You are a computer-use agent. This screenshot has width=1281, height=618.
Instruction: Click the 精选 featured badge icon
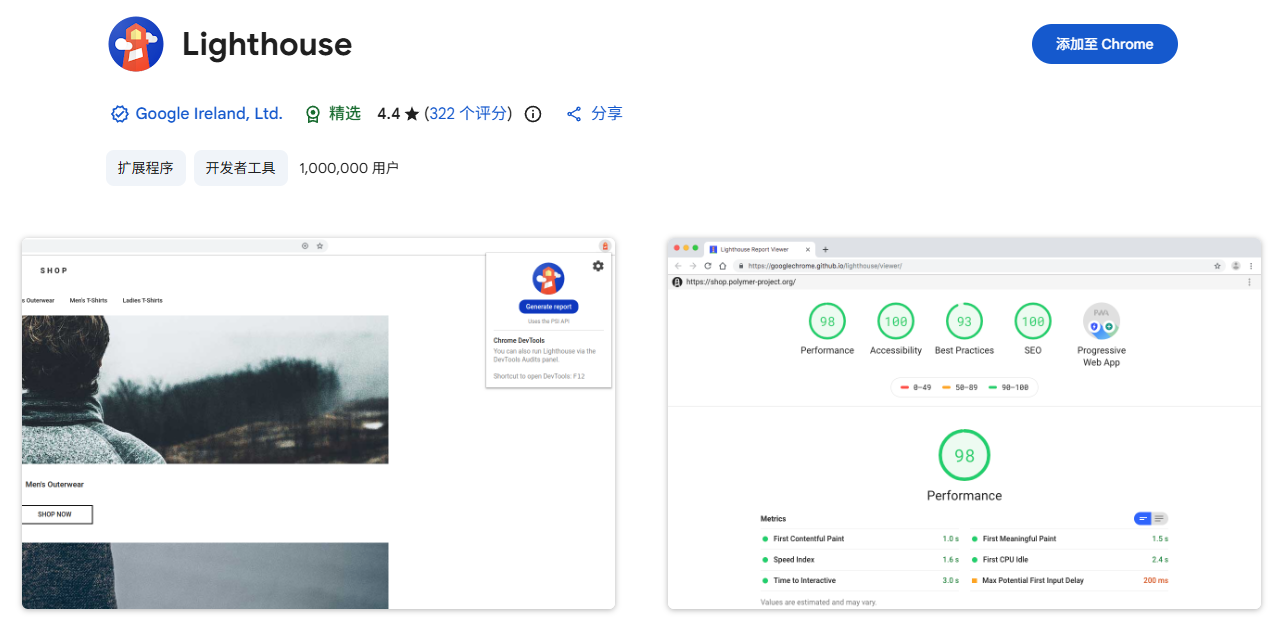point(313,113)
